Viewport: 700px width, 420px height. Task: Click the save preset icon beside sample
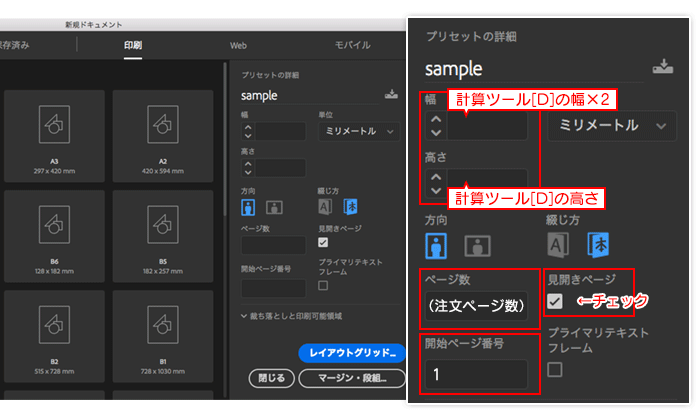coord(391,95)
